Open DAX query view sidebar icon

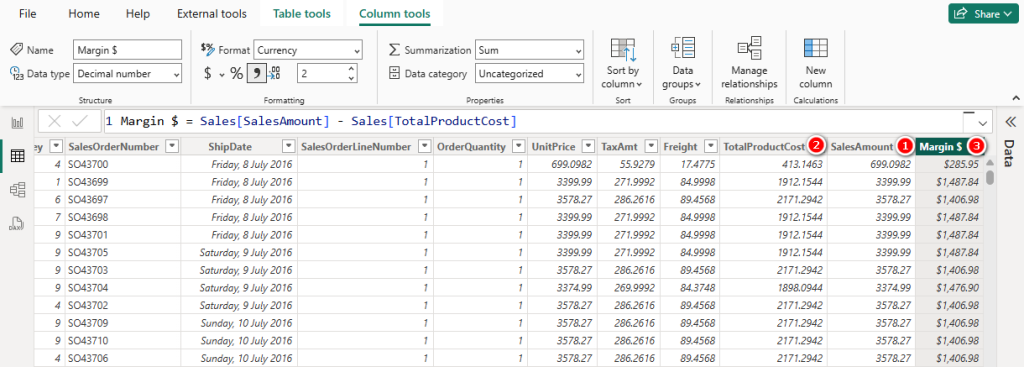coord(18,224)
